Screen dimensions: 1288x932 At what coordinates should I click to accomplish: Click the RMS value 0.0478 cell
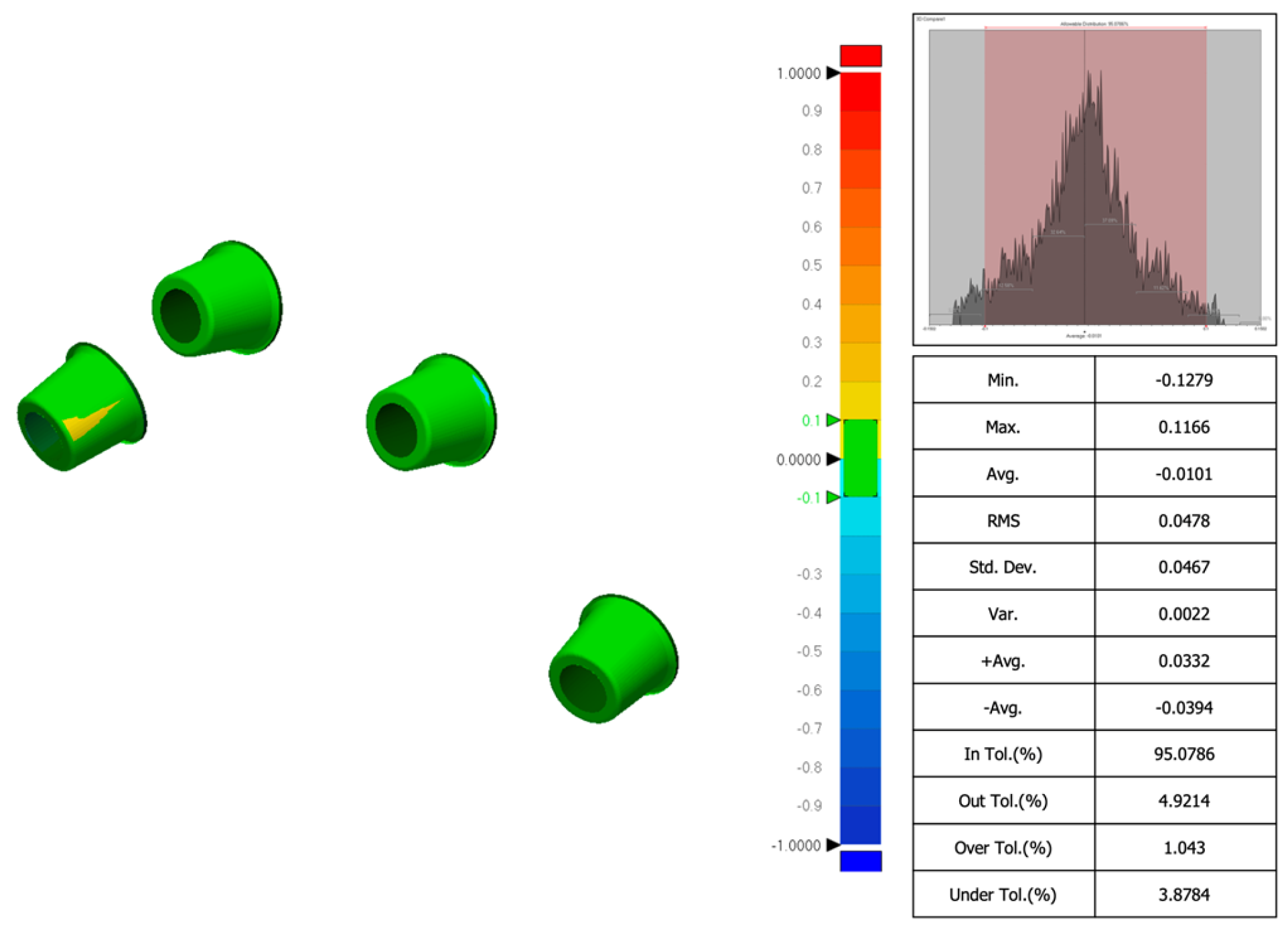click(1184, 521)
